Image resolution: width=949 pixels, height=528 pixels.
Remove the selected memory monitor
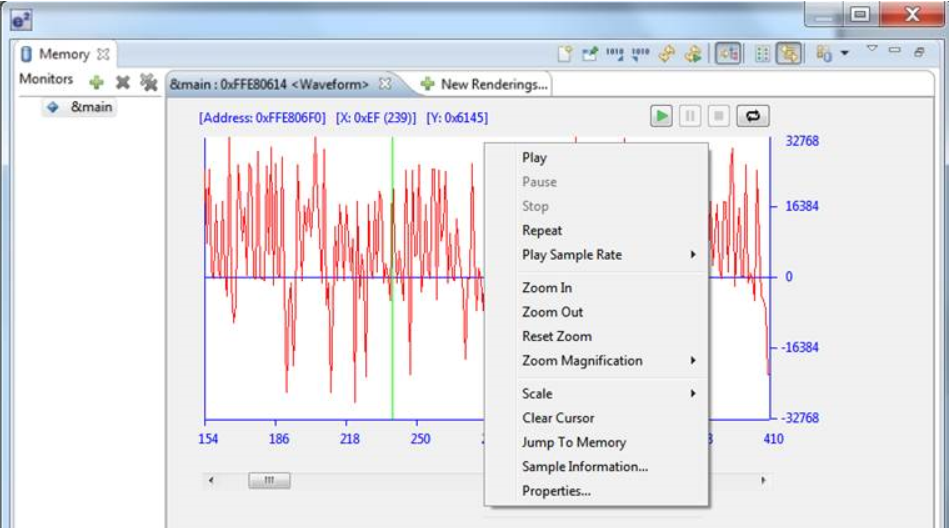click(x=122, y=82)
